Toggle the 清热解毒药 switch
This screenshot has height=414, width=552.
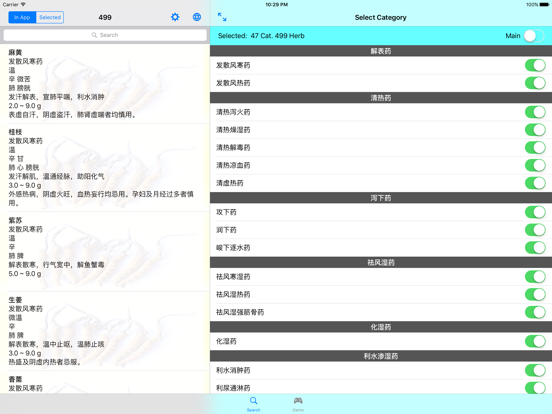point(535,148)
